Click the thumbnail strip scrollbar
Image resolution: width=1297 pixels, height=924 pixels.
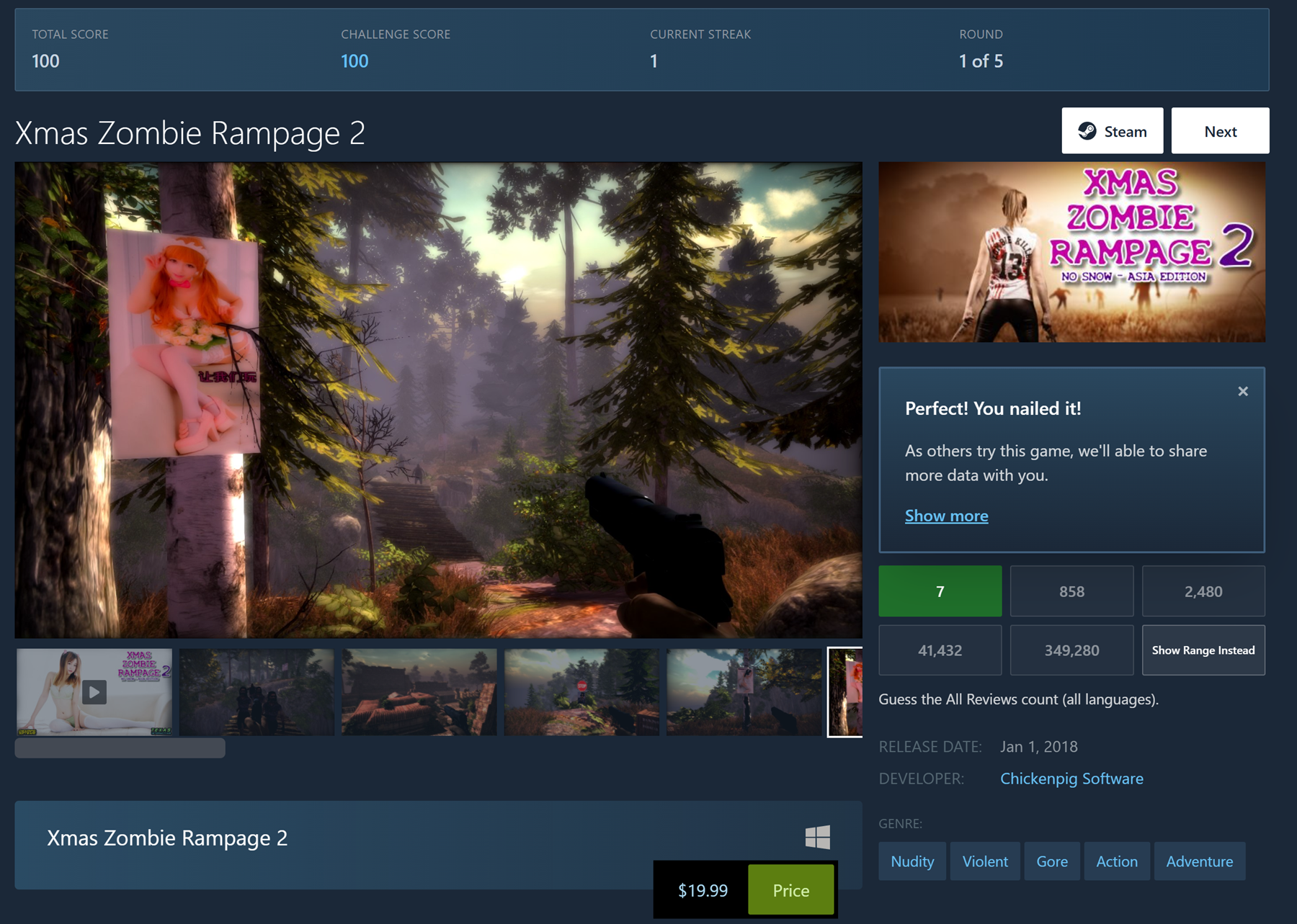point(120,748)
